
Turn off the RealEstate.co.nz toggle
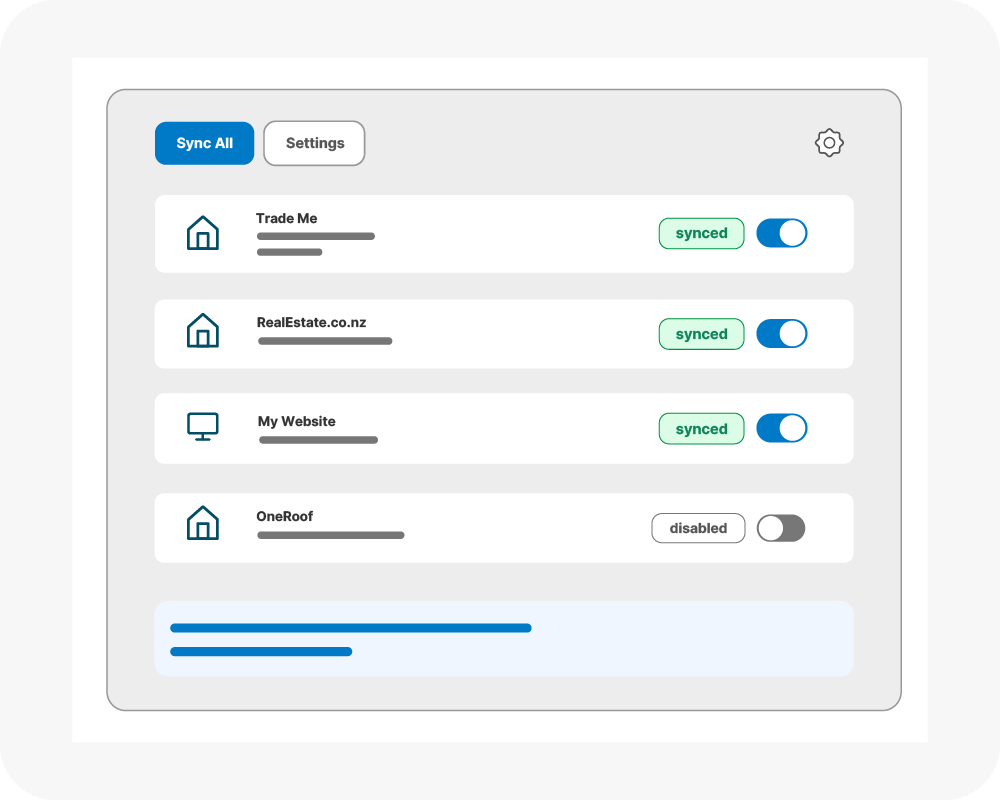tap(781, 334)
